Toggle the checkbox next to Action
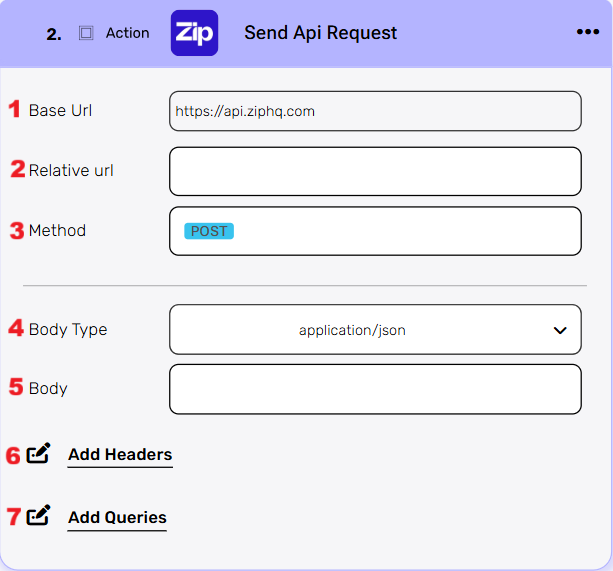 86,33
